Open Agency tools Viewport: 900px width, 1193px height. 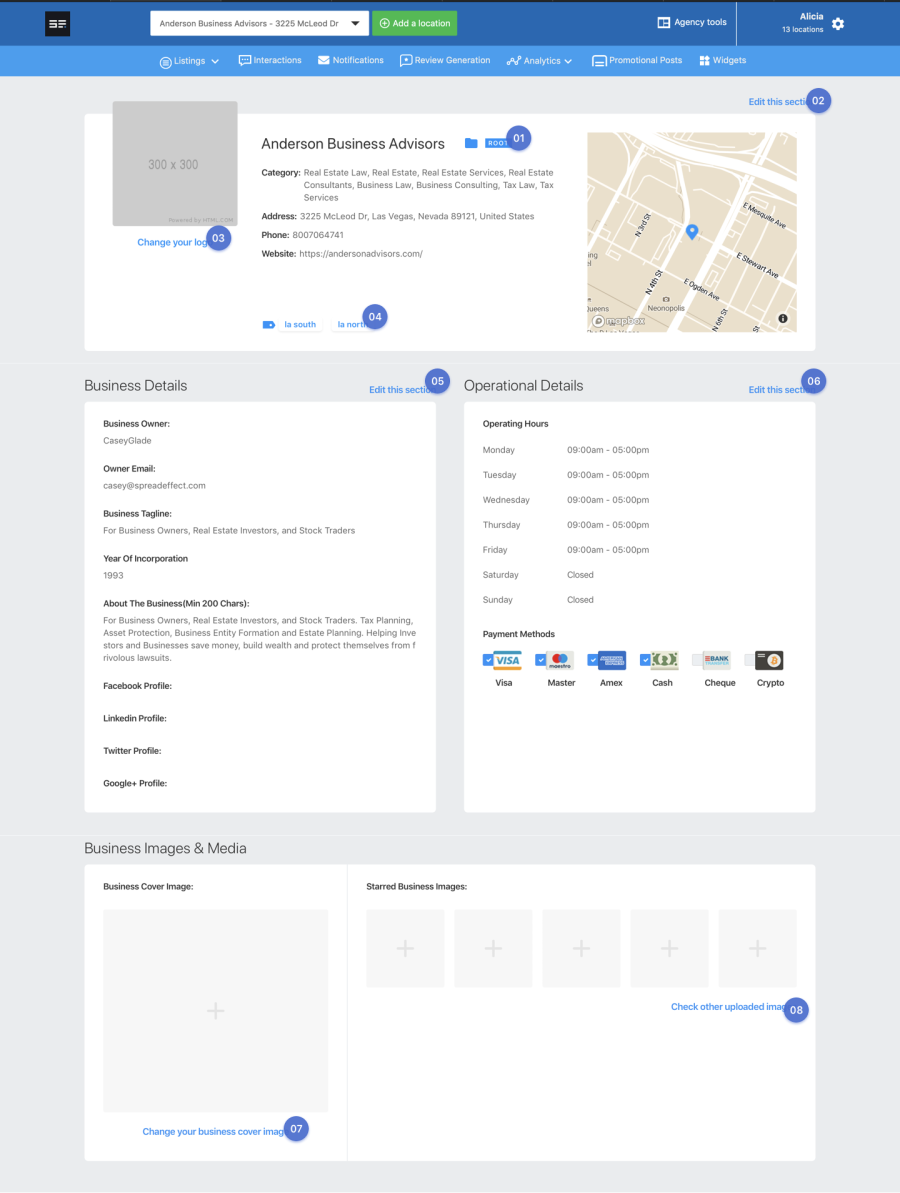pyautogui.click(x=692, y=23)
